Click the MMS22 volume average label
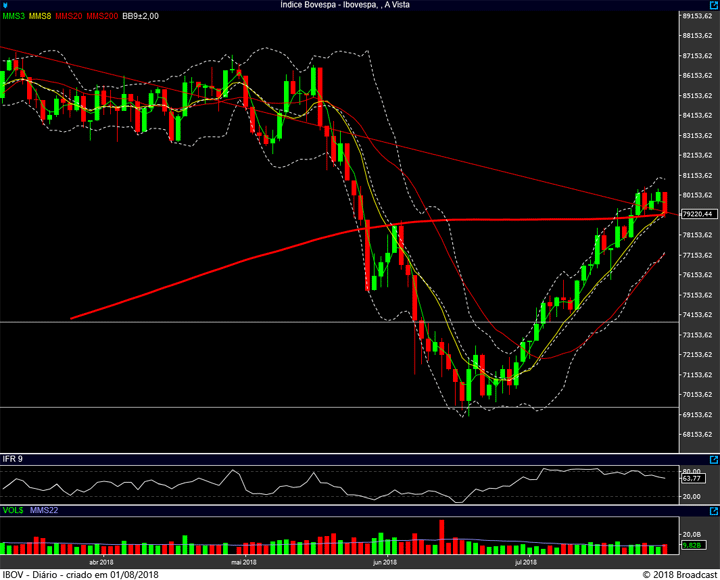The width and height of the screenshot is (720, 580). 44,510
